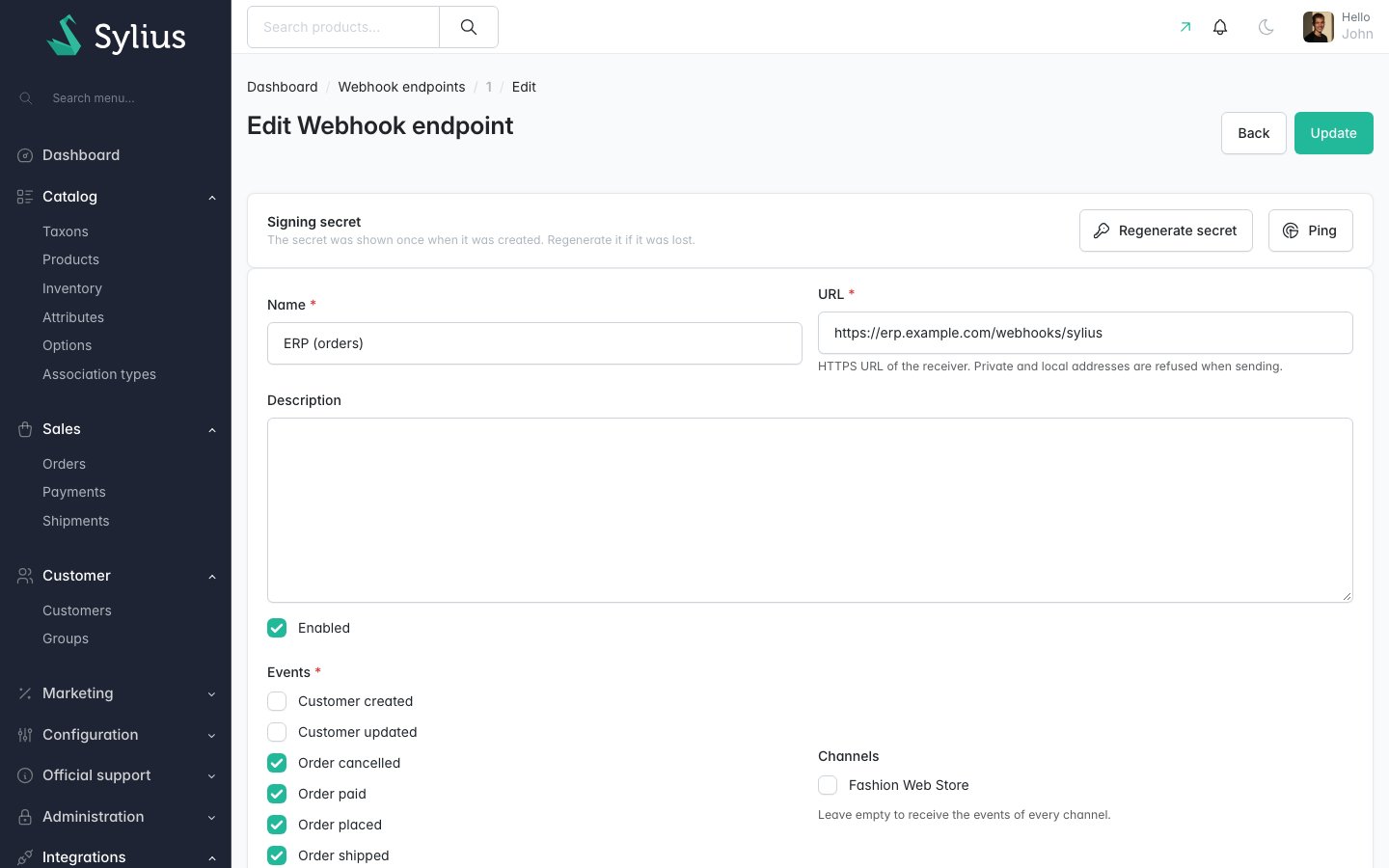Click the Official support info icon

25,775
